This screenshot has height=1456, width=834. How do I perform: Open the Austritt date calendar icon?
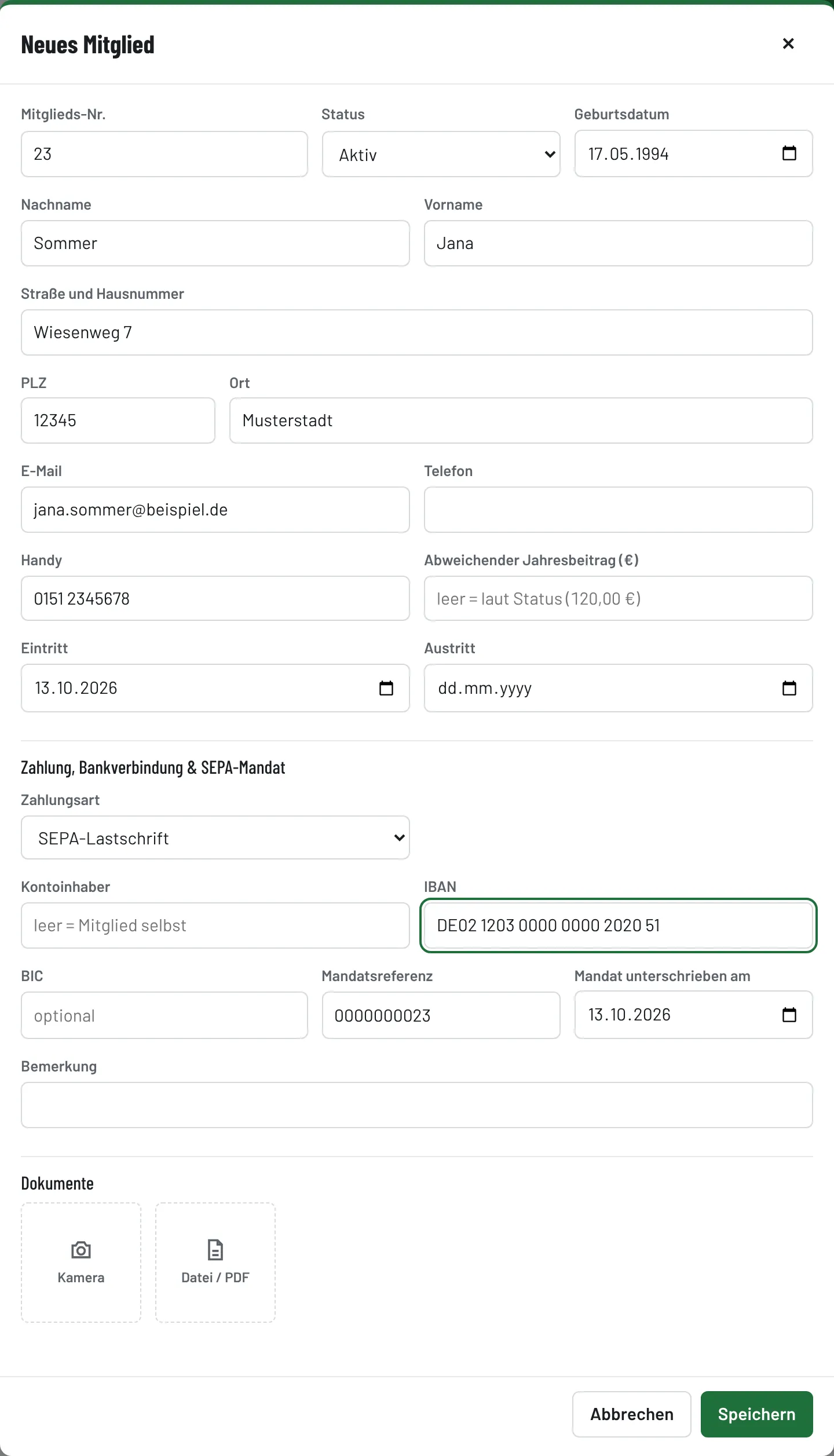789,688
